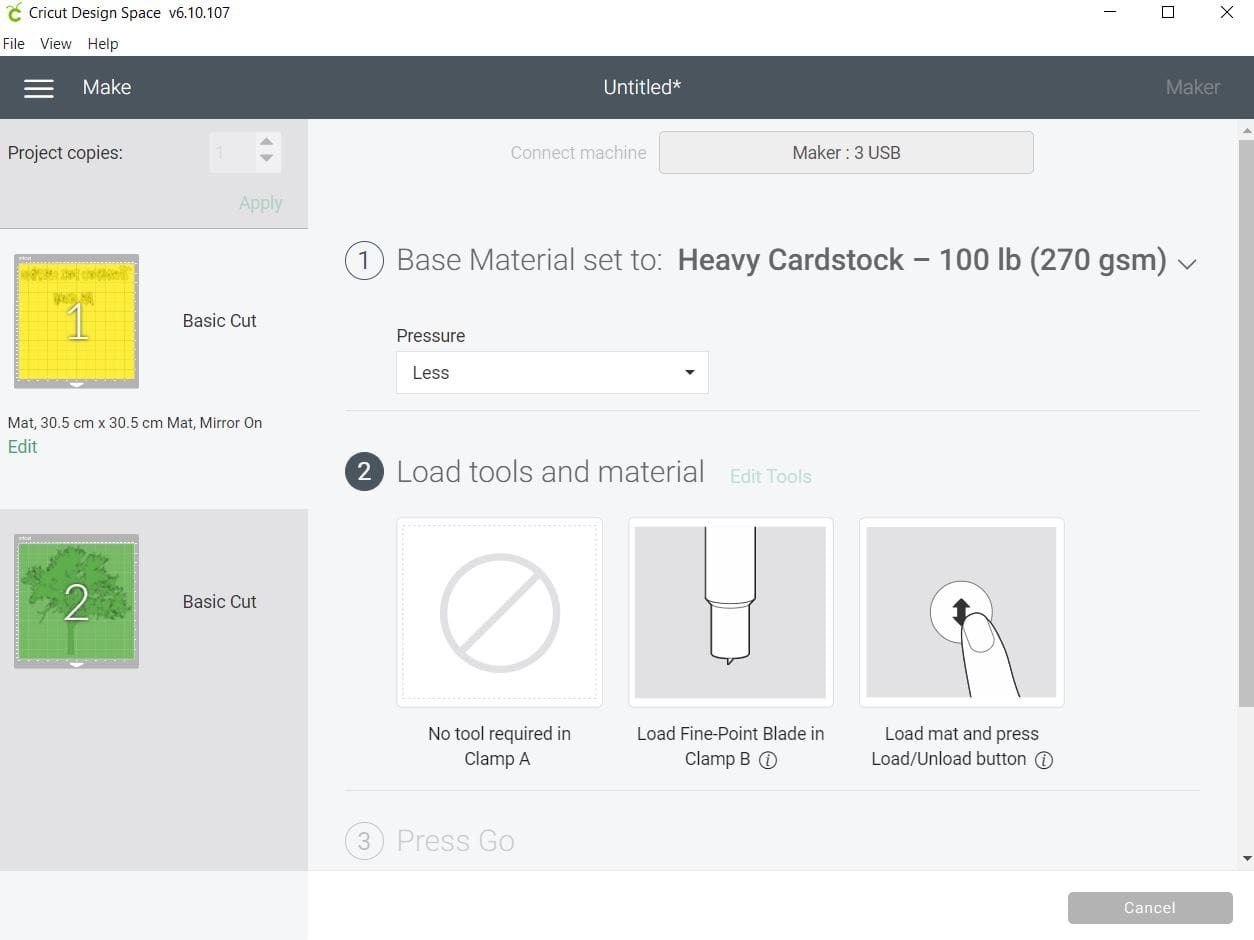The image size is (1254, 940).
Task: Select the yellow mat 1 thumbnail
Action: point(76,321)
